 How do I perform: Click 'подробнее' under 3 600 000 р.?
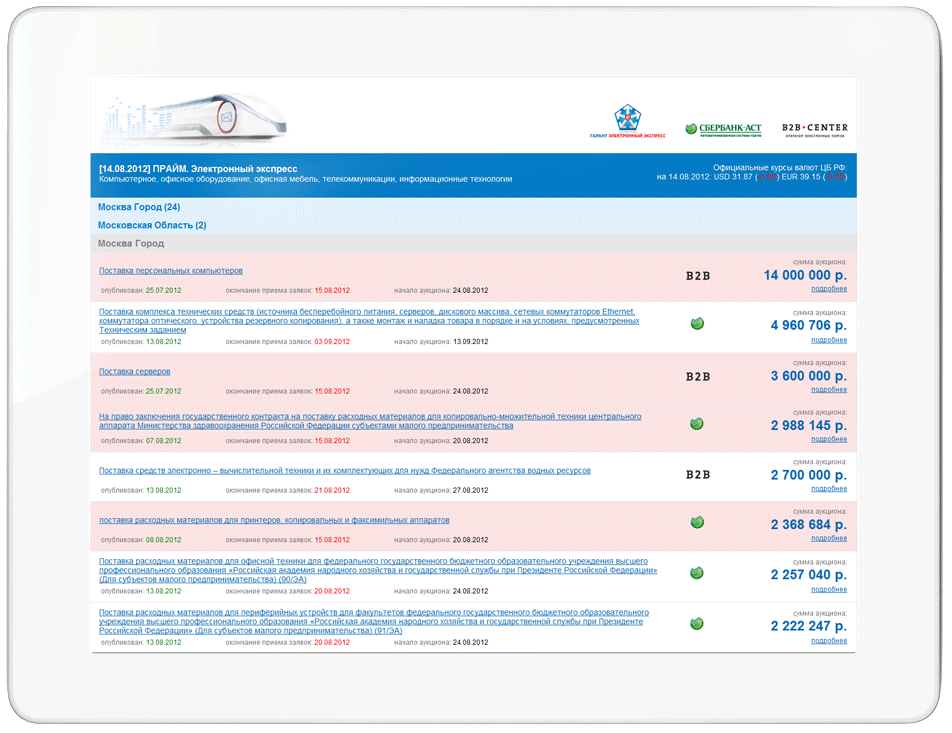pos(829,390)
